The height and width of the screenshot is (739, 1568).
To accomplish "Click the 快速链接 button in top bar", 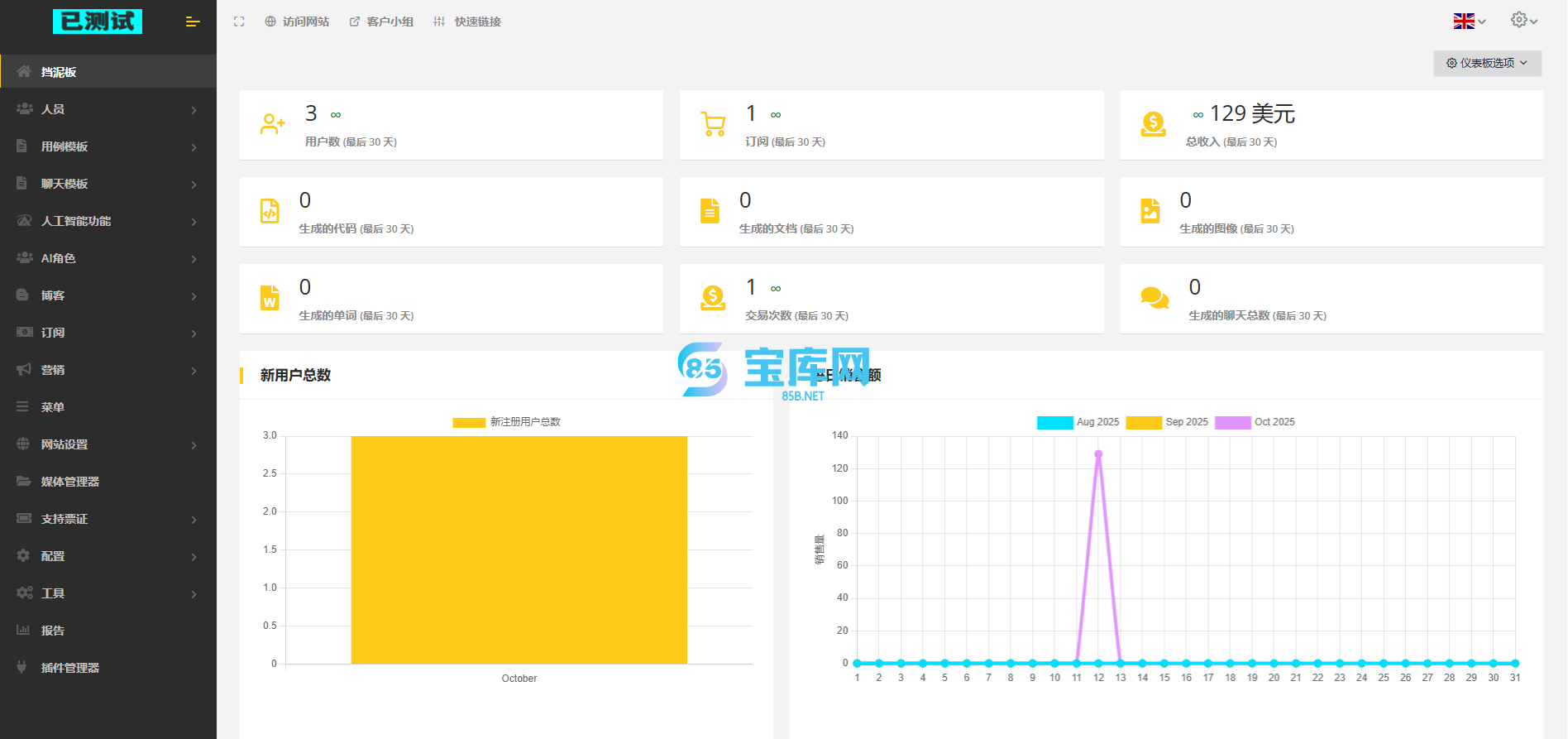I will click(467, 22).
